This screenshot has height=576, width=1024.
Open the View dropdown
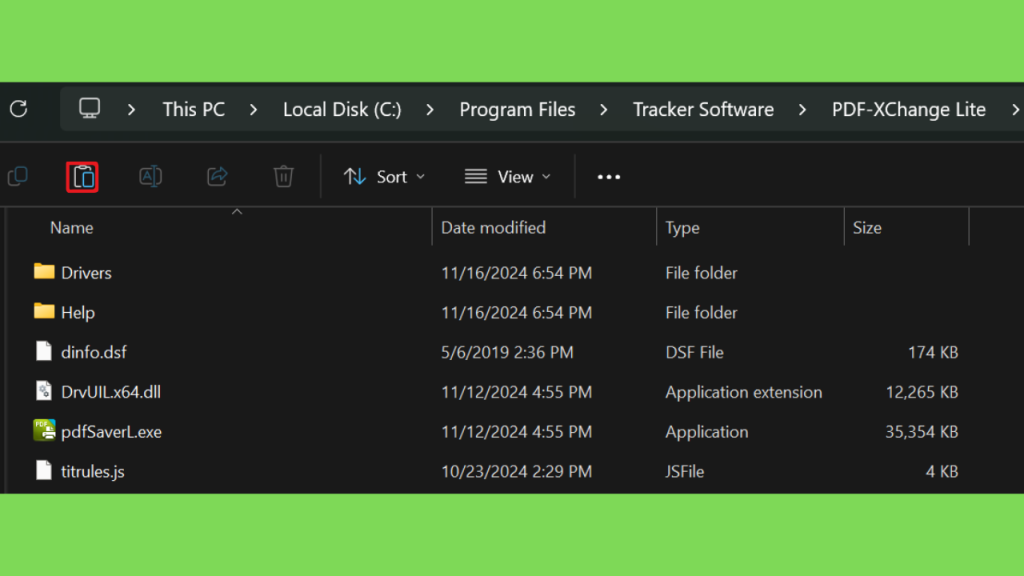coord(508,176)
